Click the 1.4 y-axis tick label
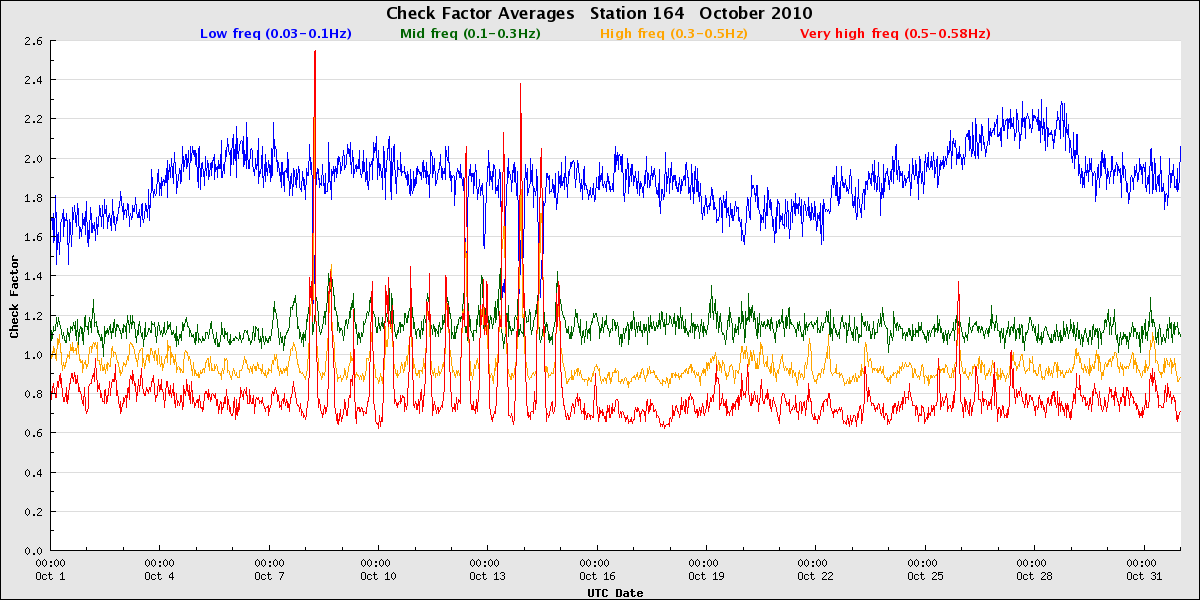 pos(33,276)
